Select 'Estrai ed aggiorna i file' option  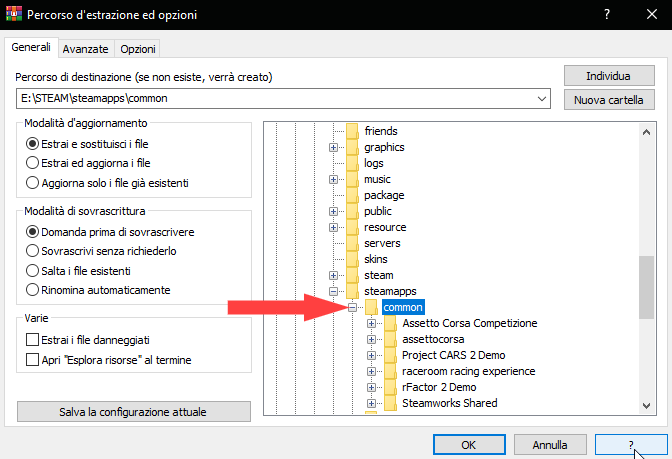tap(33, 163)
